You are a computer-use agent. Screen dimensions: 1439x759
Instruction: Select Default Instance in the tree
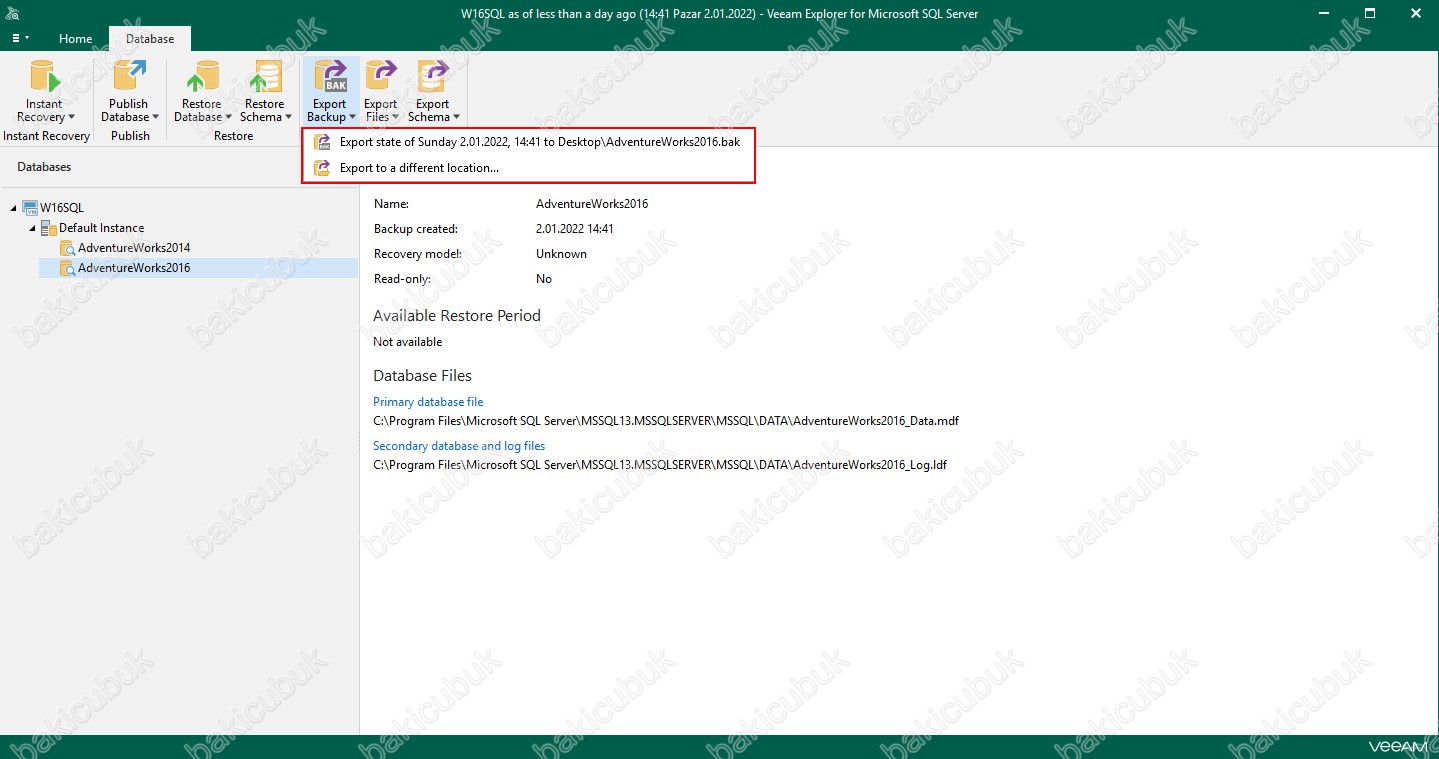tap(101, 228)
